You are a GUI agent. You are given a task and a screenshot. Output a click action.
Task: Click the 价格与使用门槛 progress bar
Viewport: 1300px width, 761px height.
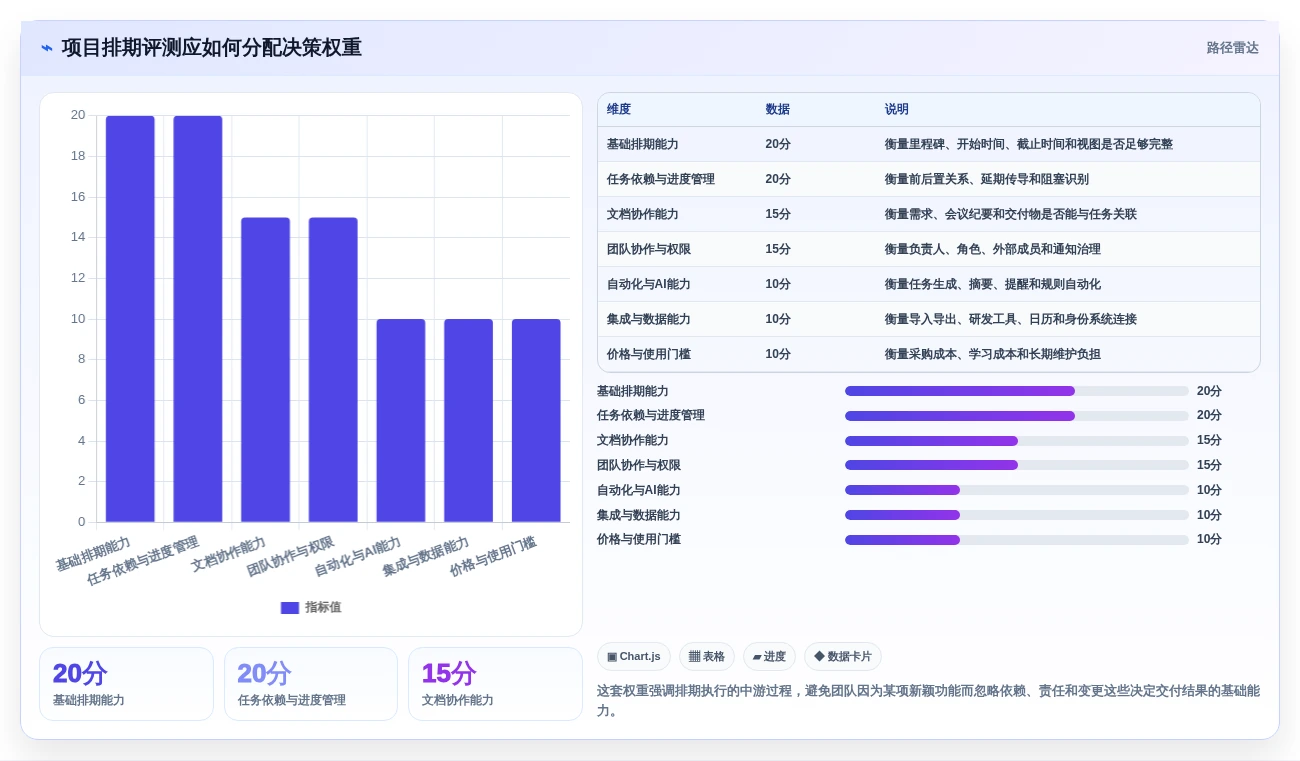[1017, 540]
